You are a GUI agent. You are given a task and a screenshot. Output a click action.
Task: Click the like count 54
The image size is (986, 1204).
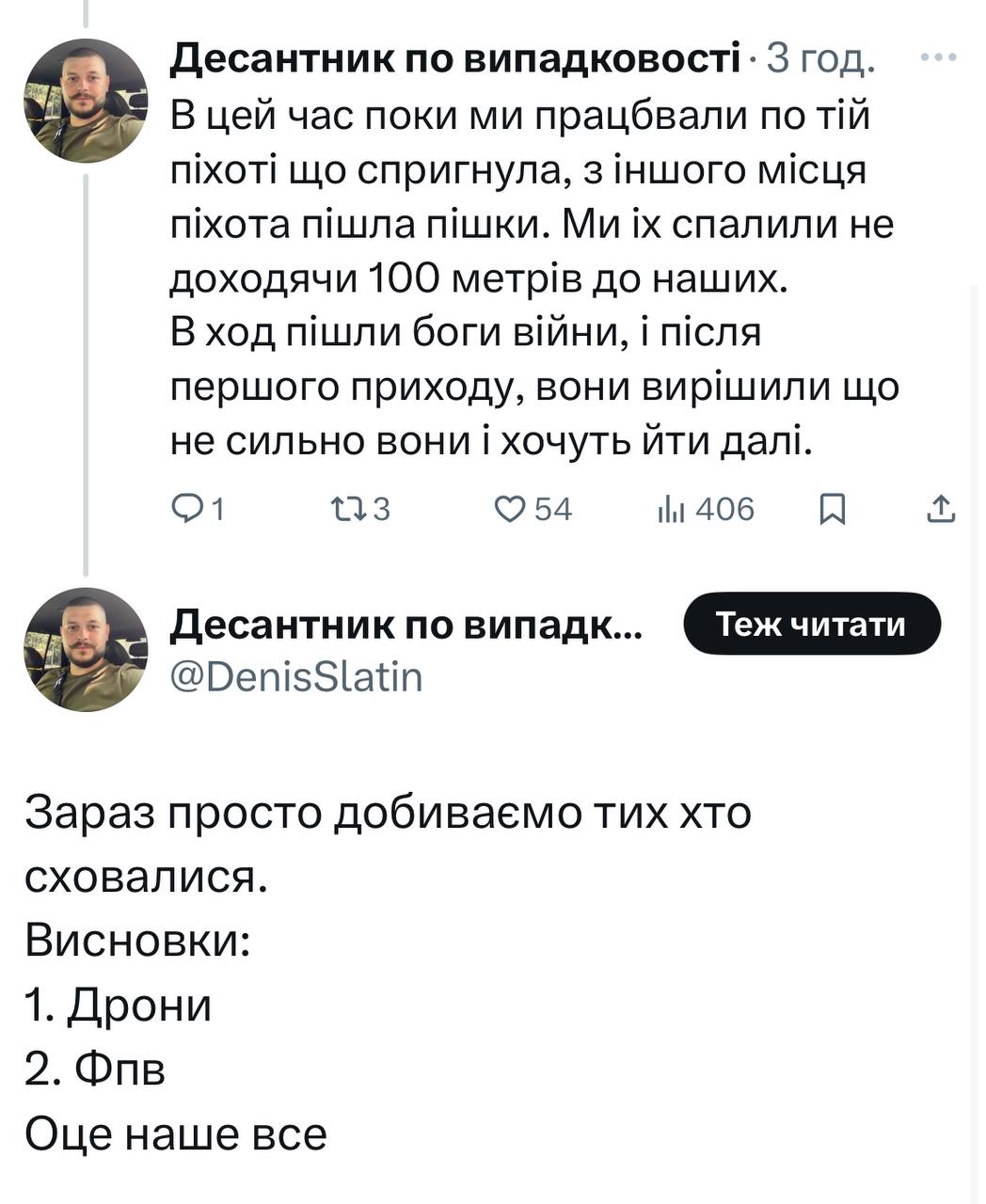click(553, 510)
